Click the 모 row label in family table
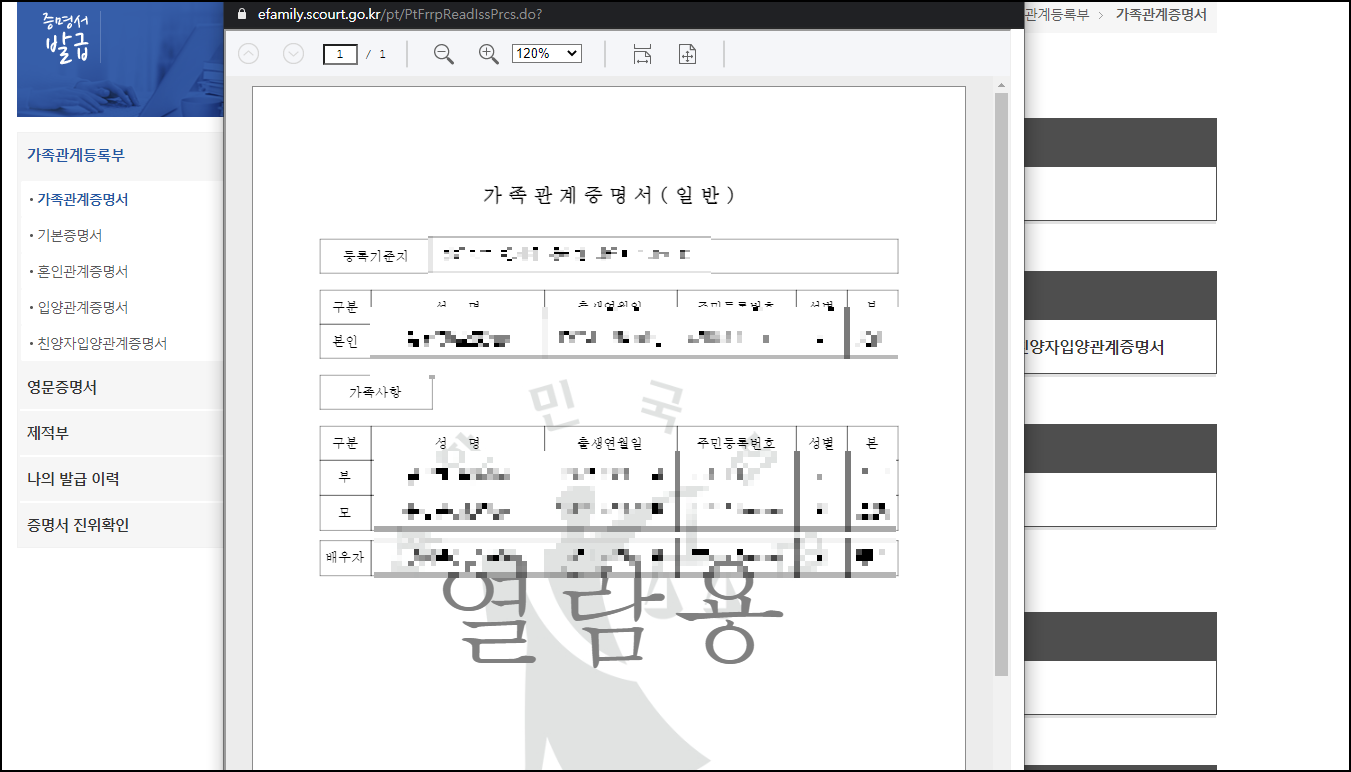1351x772 pixels. 345,511
